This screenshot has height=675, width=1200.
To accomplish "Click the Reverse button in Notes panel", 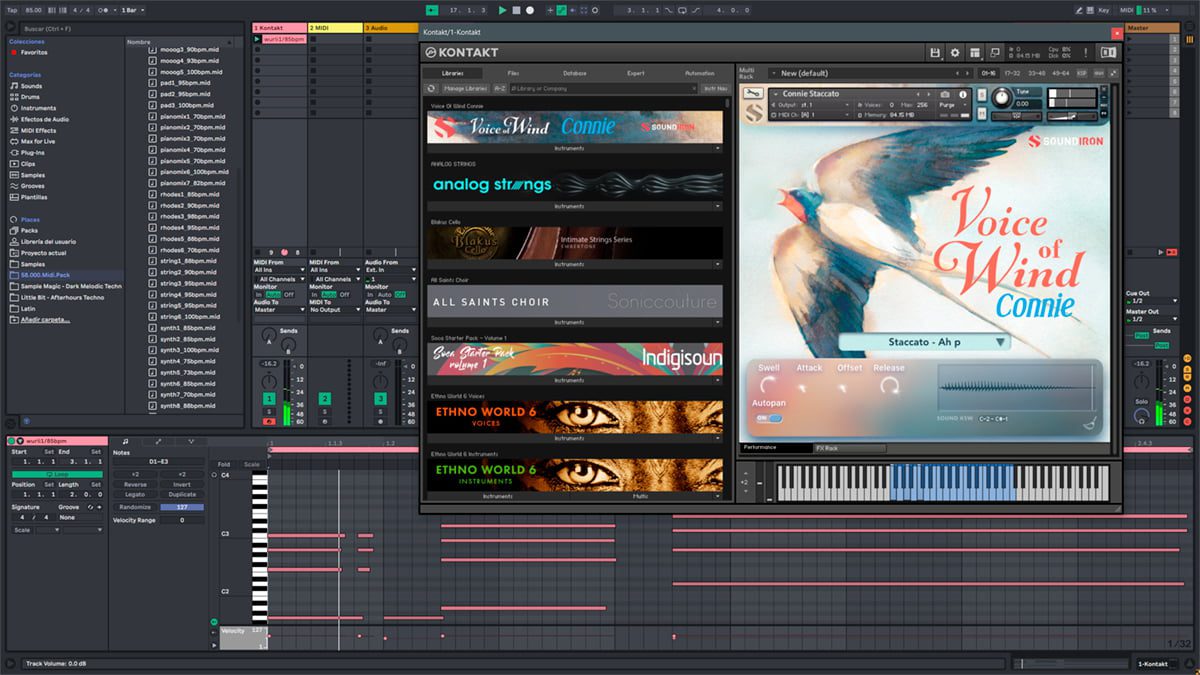I will (135, 484).
